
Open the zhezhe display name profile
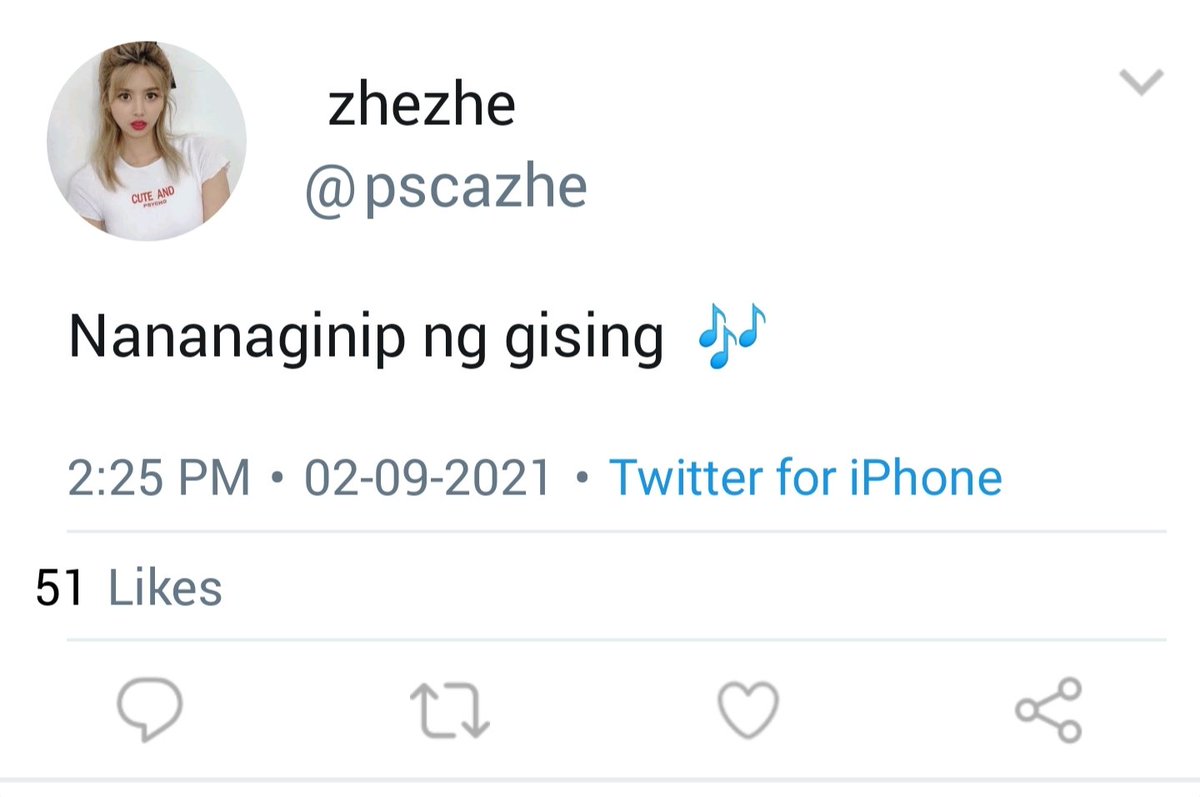coord(421,105)
